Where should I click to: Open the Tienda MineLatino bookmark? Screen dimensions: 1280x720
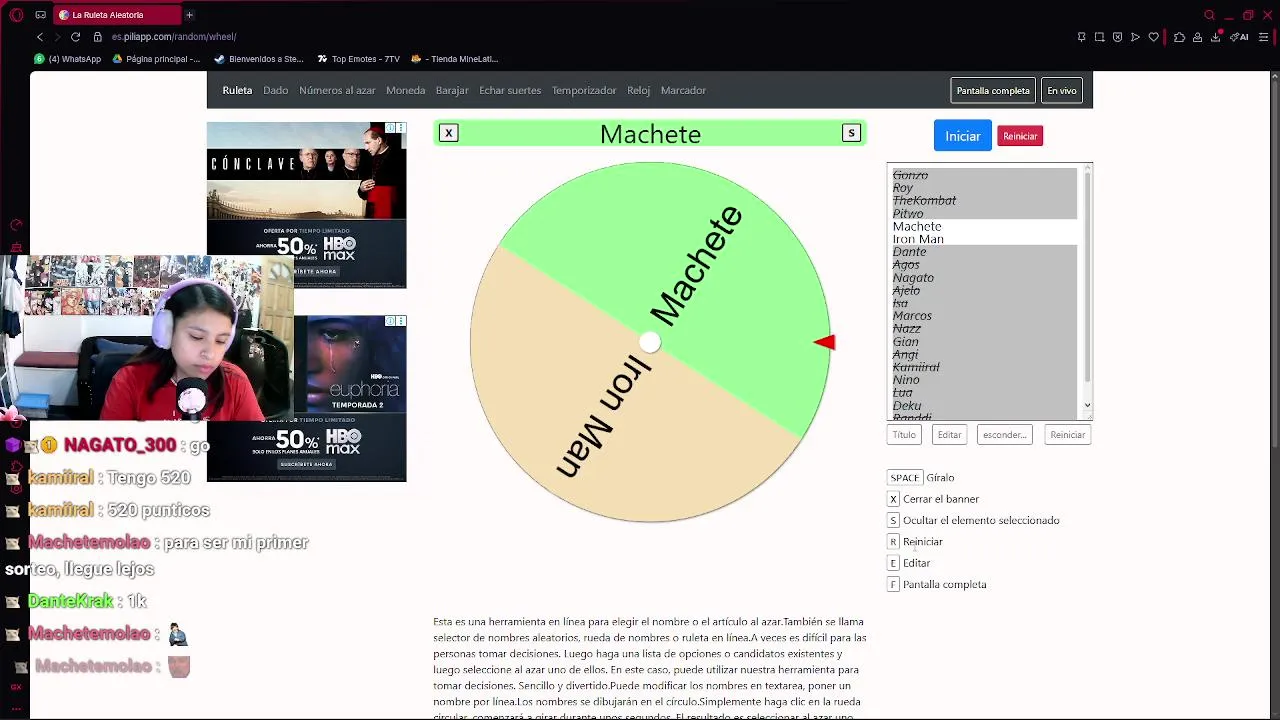pyautogui.click(x=454, y=59)
